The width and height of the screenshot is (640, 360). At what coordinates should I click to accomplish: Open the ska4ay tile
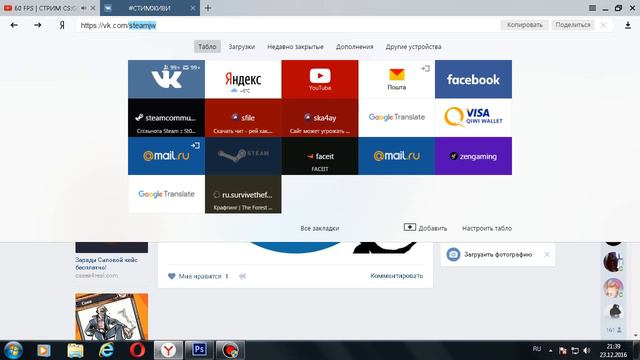click(x=320, y=118)
